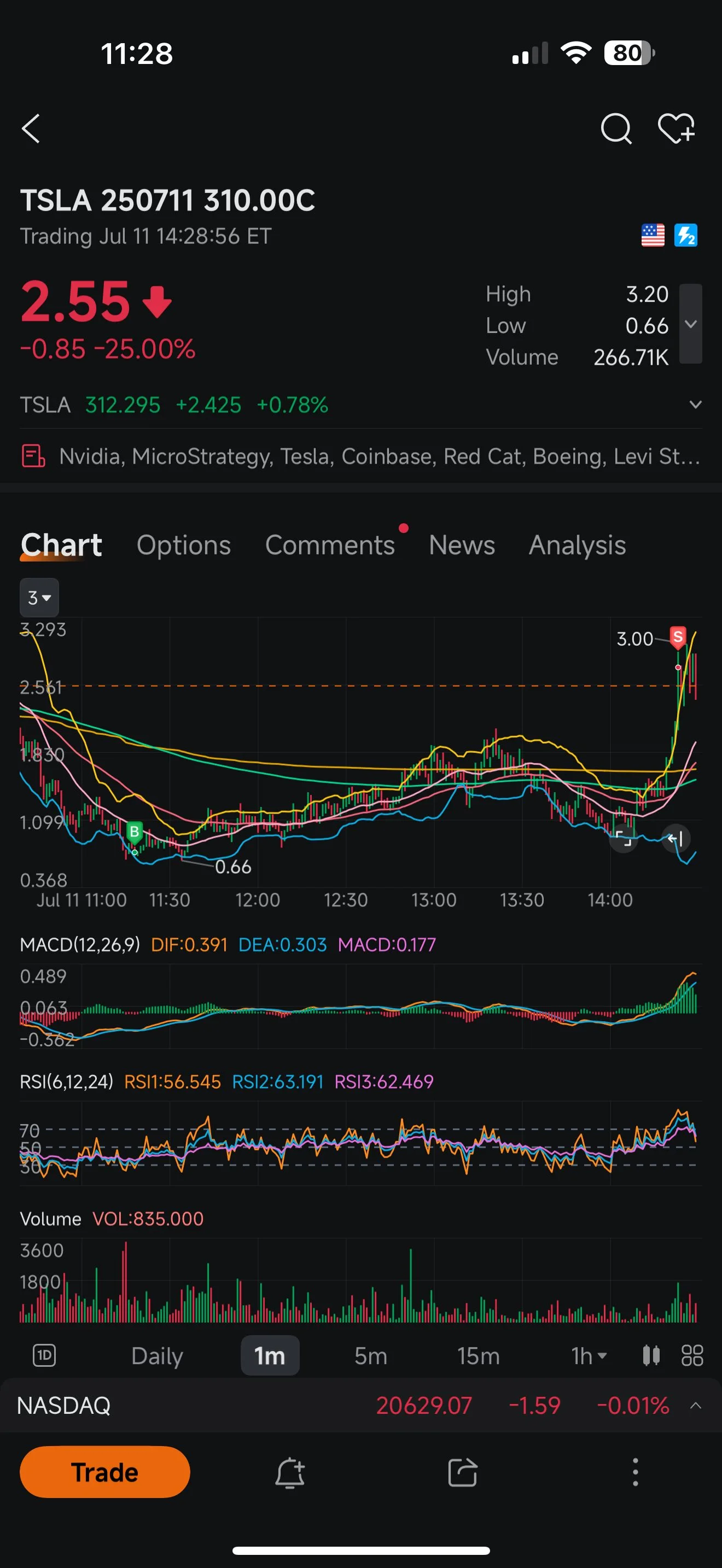722x1568 pixels.
Task: Tap the 2.561 dashed price line label
Action: [41, 687]
